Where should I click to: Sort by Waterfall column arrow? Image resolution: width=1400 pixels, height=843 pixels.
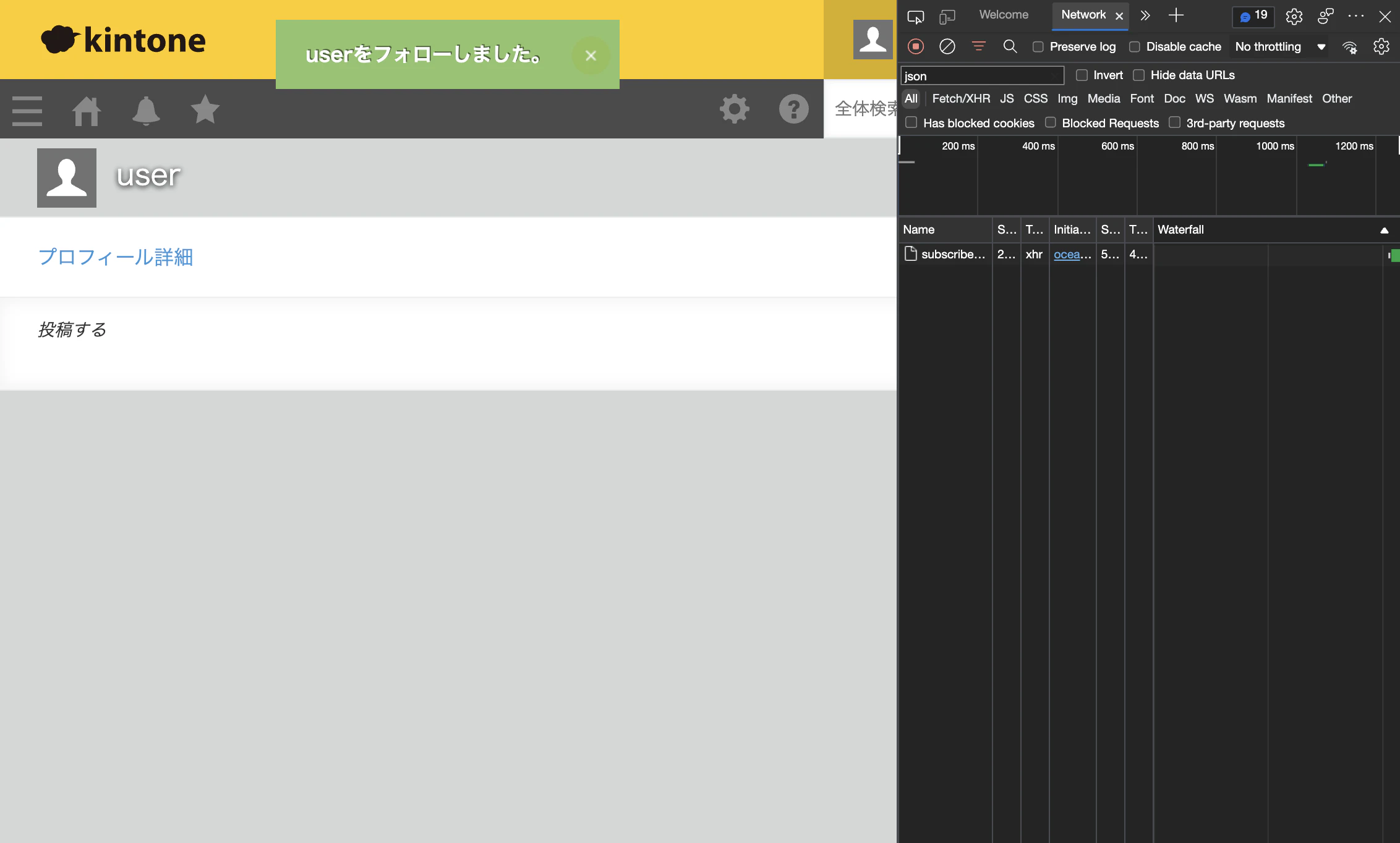coord(1385,231)
